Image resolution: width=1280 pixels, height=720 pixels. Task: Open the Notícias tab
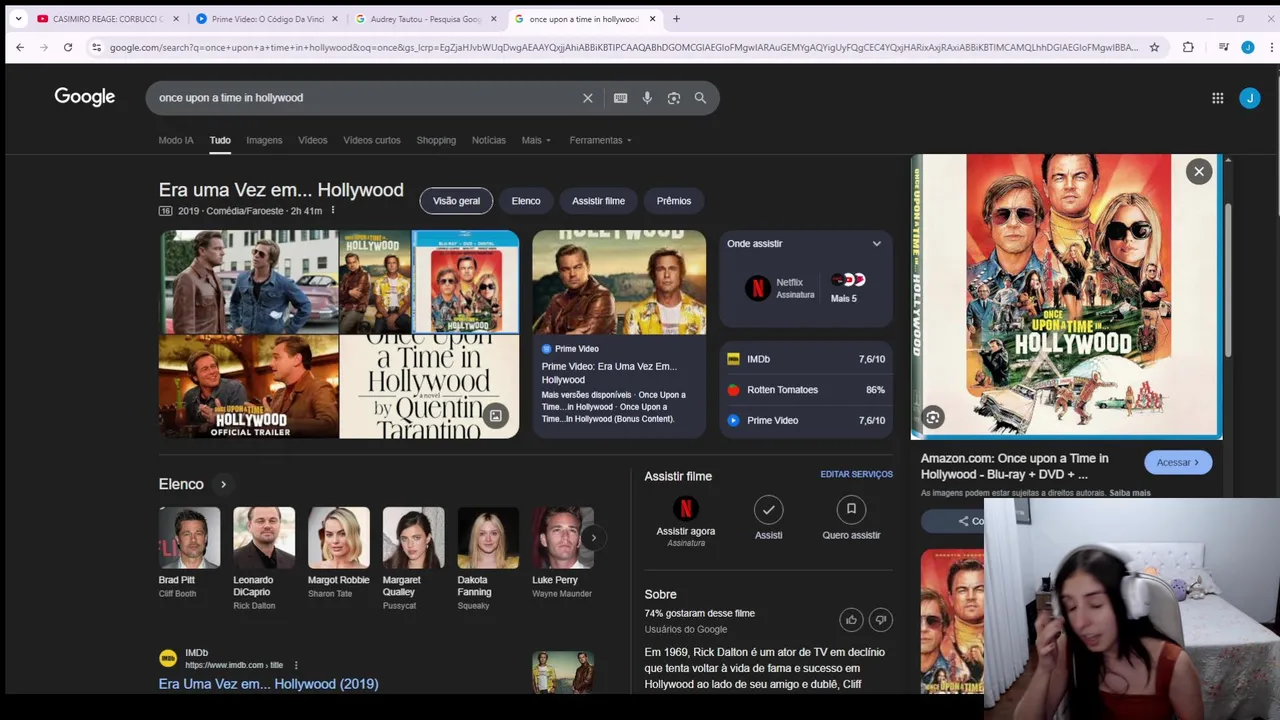point(489,140)
